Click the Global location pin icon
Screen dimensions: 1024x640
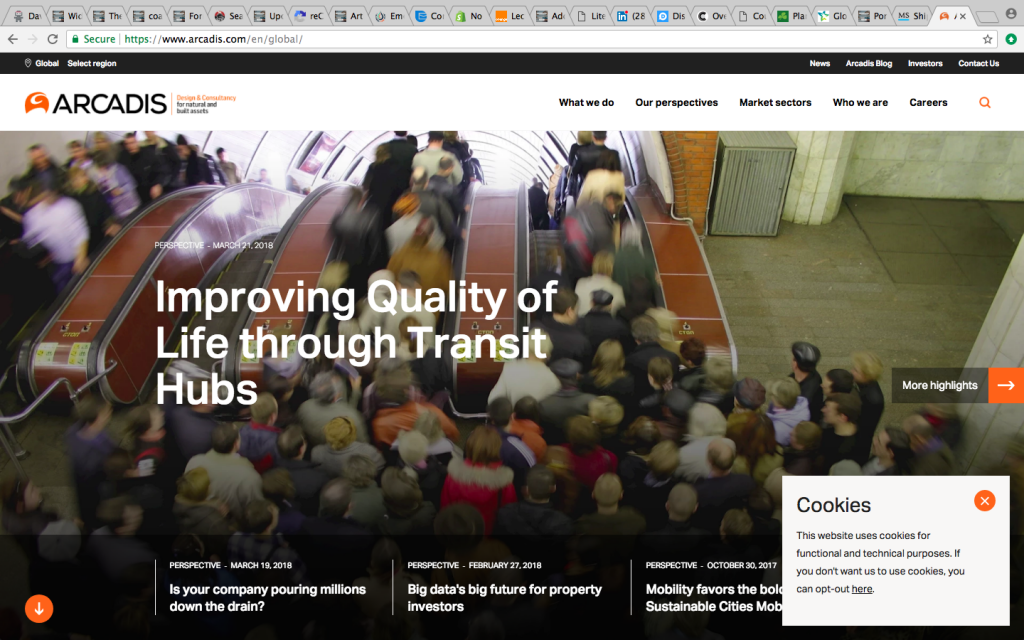point(28,63)
